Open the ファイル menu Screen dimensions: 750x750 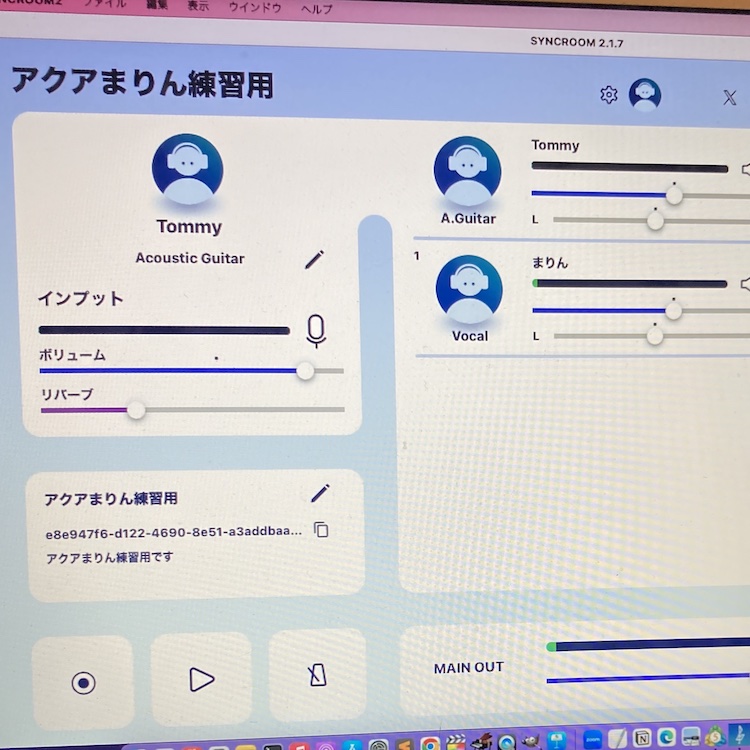[x=104, y=3]
